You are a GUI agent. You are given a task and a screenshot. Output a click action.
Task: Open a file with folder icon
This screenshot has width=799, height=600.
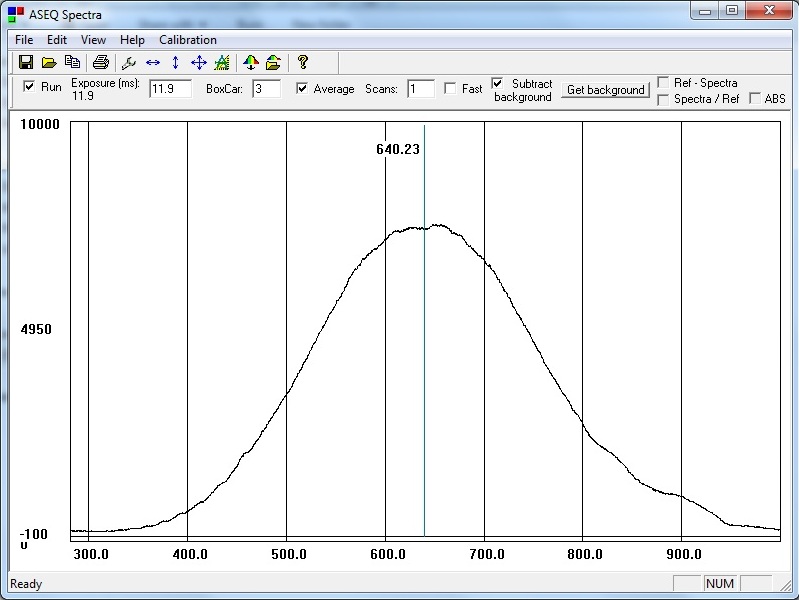tap(49, 62)
